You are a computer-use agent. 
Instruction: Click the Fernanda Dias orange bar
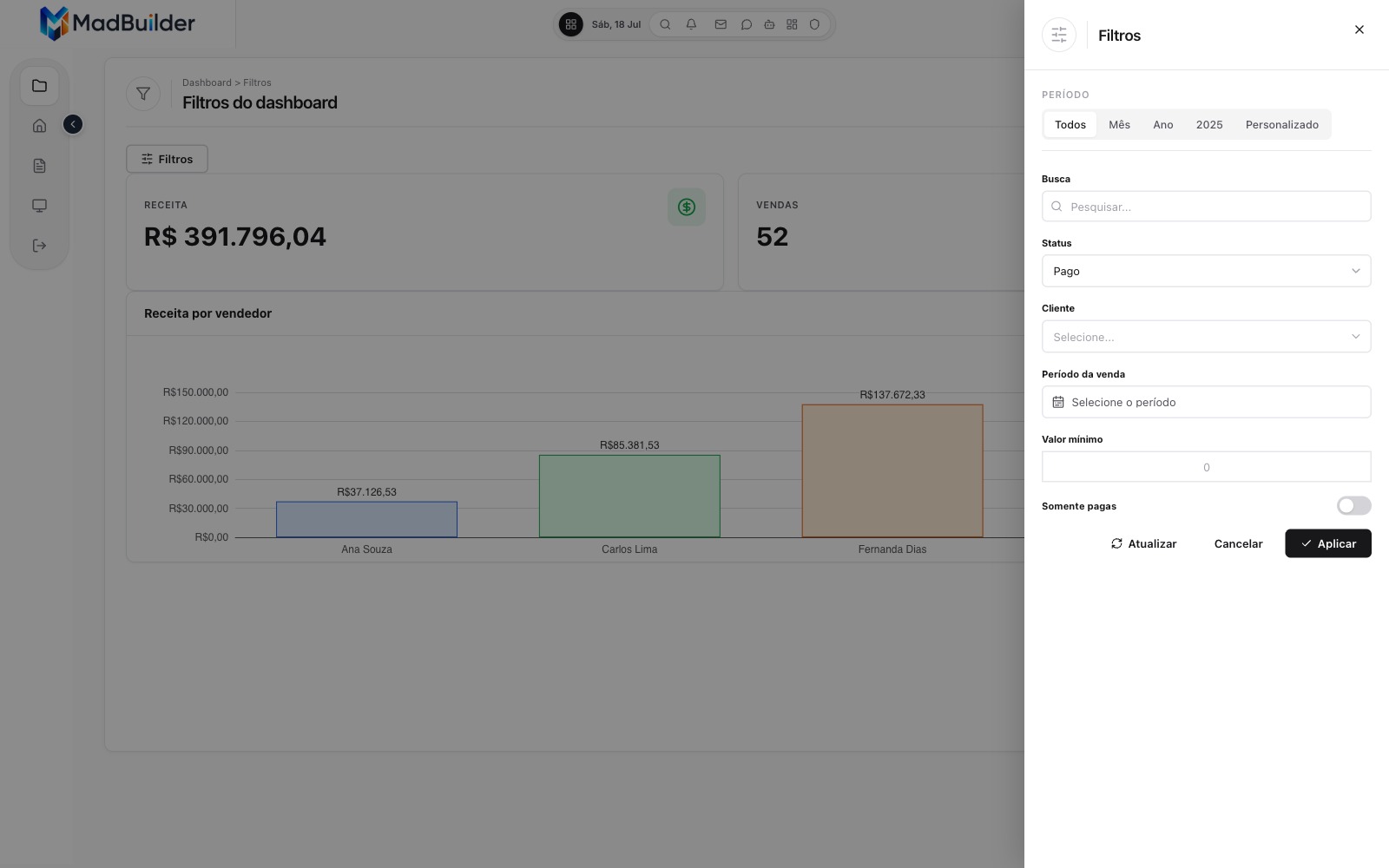click(x=892, y=470)
